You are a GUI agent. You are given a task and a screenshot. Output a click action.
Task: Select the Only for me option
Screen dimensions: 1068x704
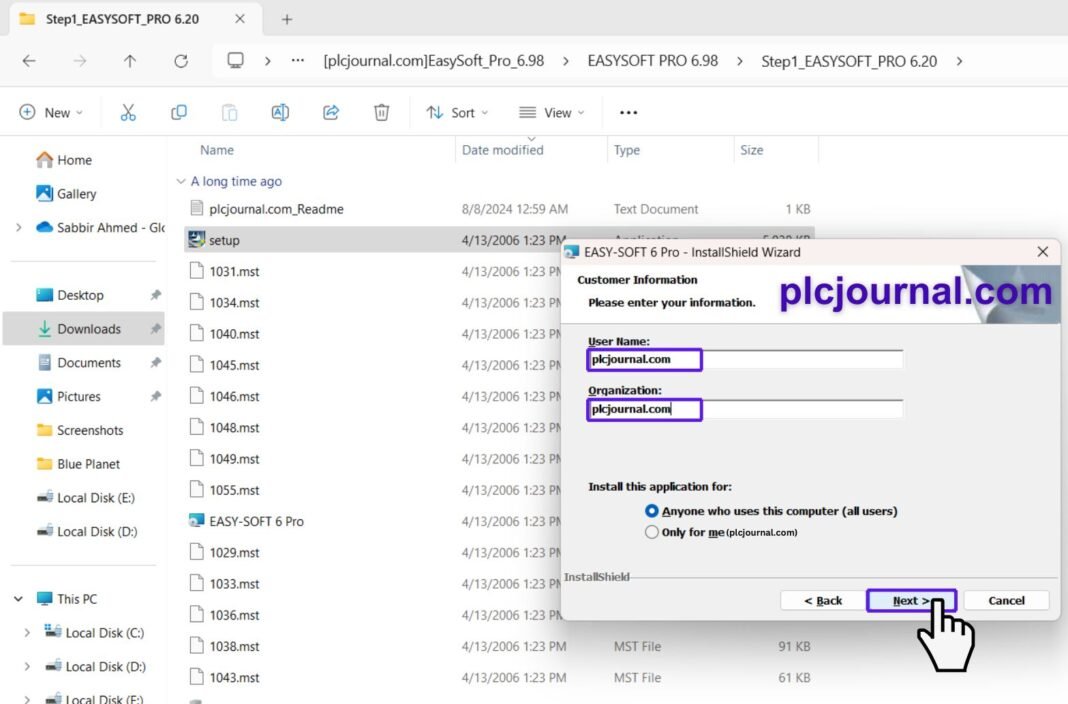click(652, 532)
